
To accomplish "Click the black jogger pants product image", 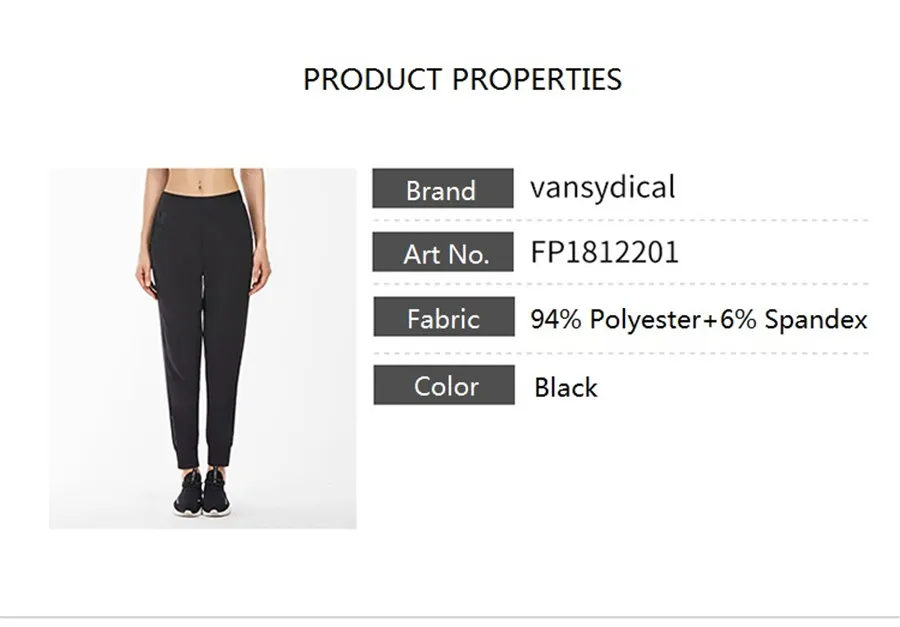I will click(203, 348).
